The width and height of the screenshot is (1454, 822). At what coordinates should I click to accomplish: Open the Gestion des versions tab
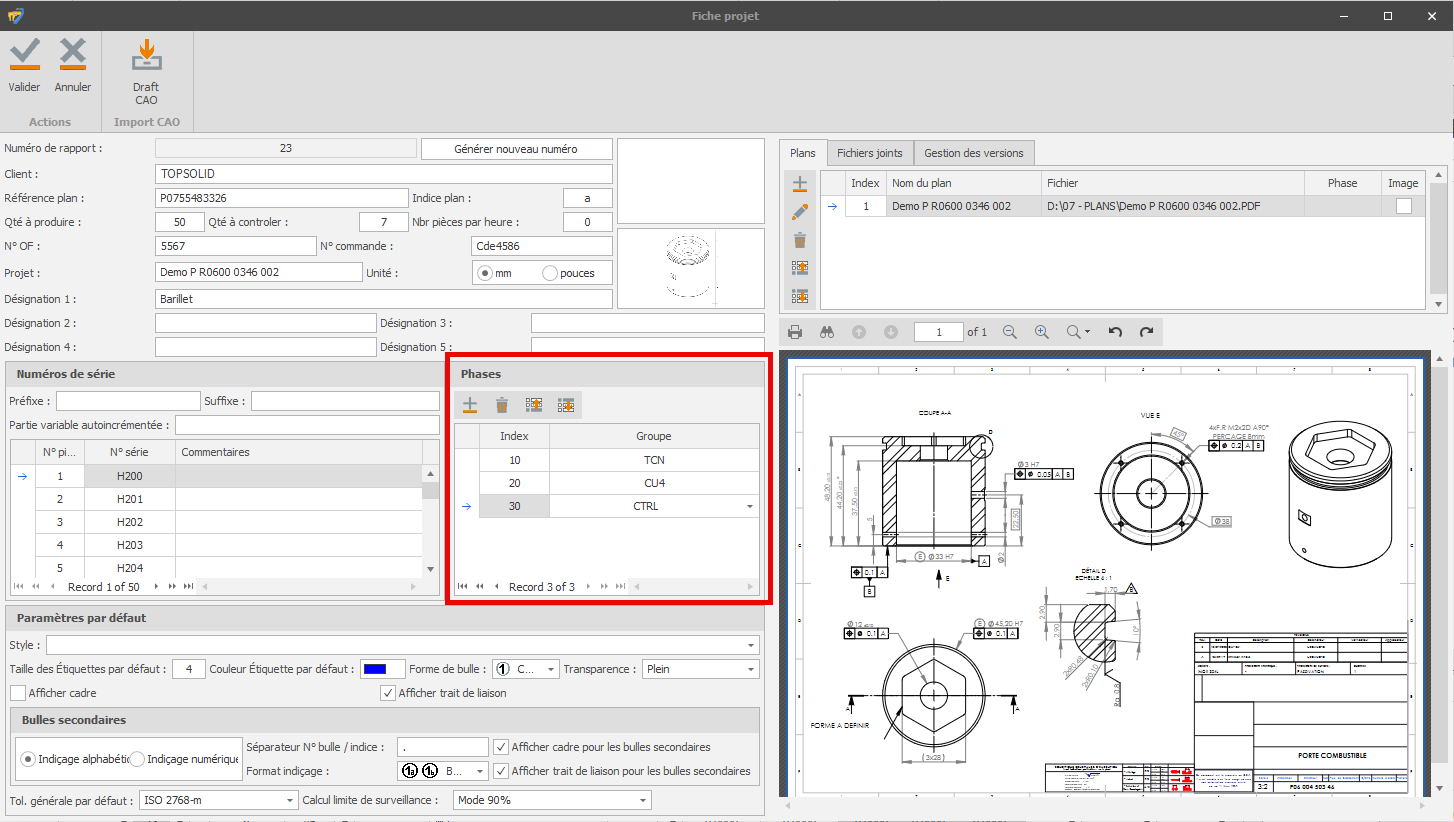[x=973, y=153]
